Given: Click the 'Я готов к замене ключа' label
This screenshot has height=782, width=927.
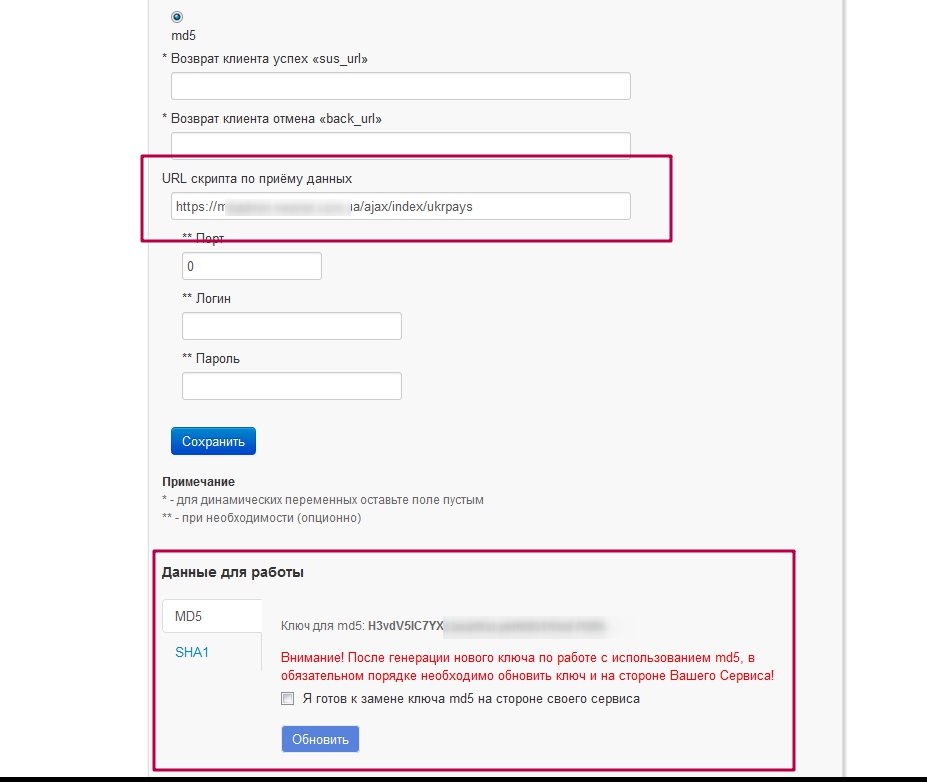Looking at the screenshot, I should click(470, 699).
